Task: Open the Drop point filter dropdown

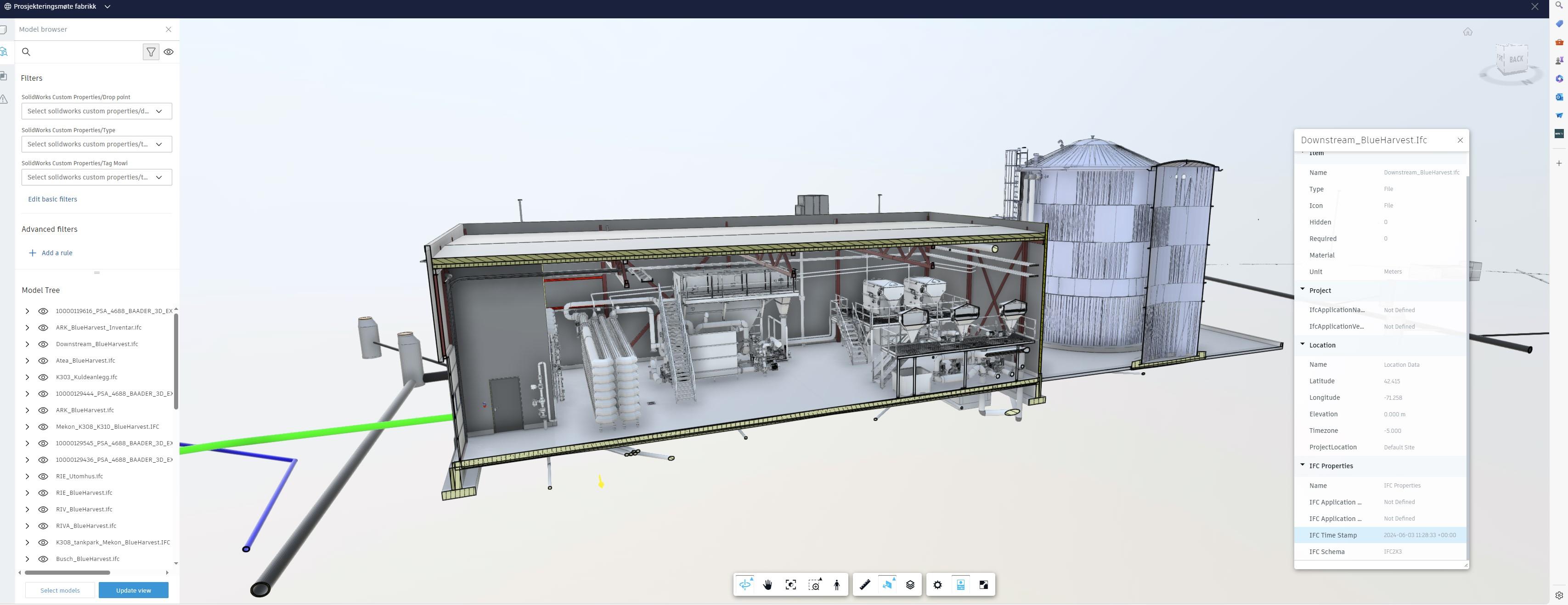Action: (x=96, y=112)
